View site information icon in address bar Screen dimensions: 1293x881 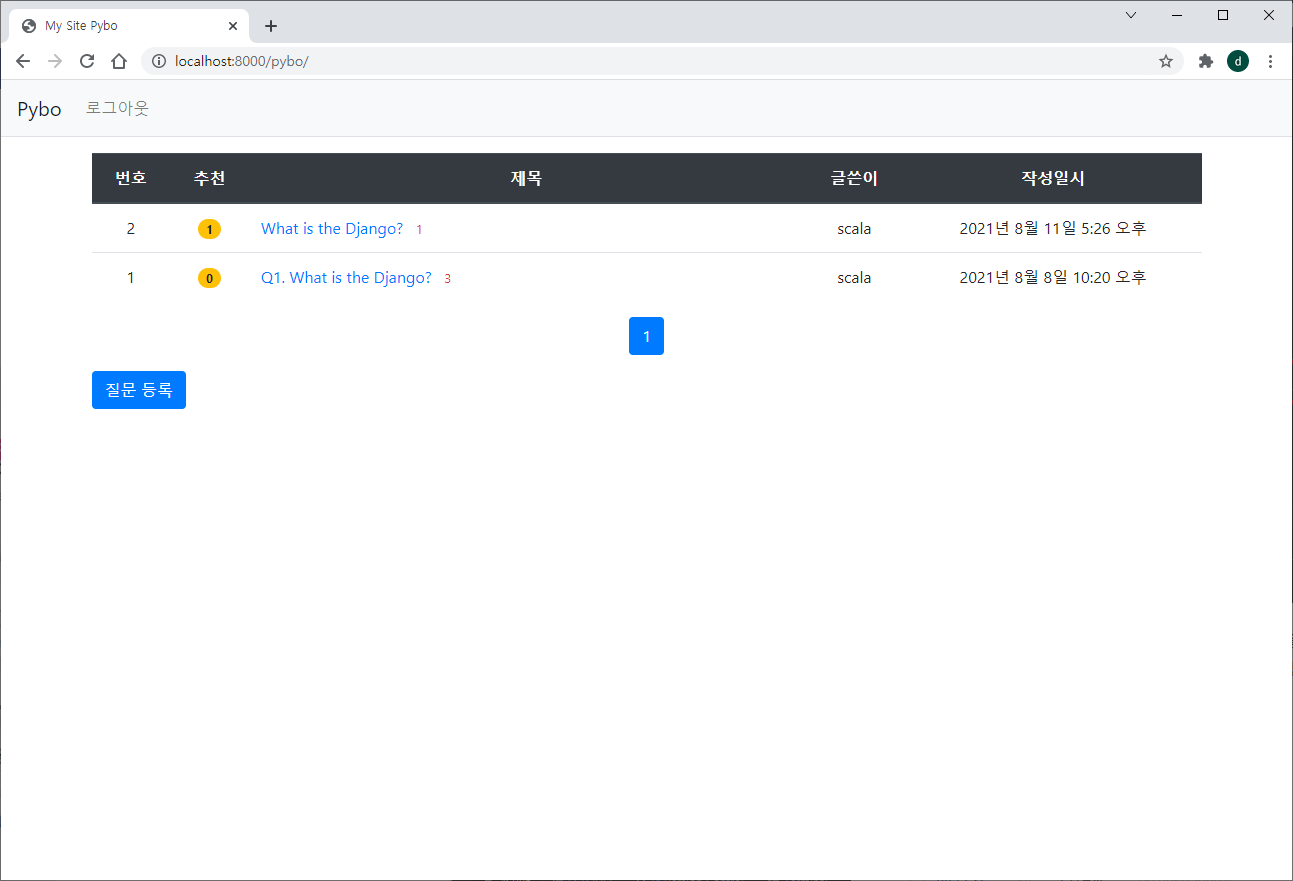click(158, 61)
